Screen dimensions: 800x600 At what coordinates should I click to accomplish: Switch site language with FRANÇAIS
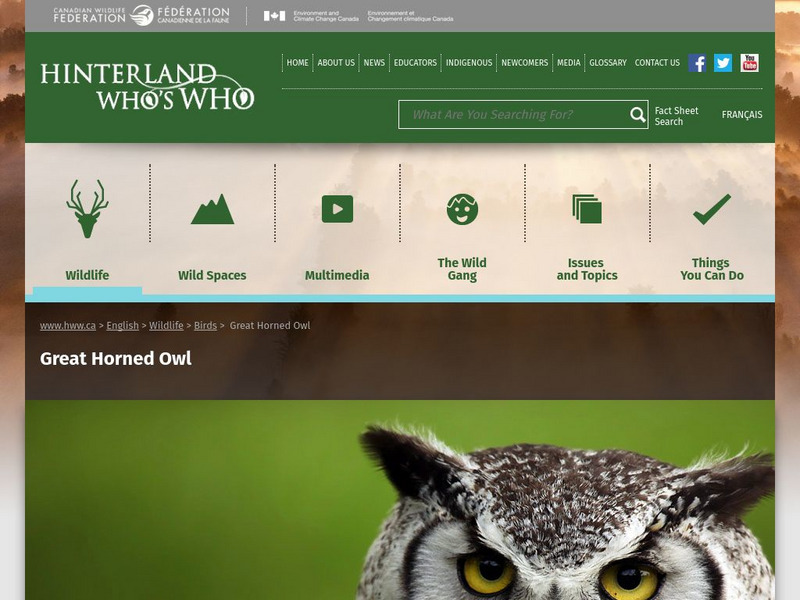(742, 114)
